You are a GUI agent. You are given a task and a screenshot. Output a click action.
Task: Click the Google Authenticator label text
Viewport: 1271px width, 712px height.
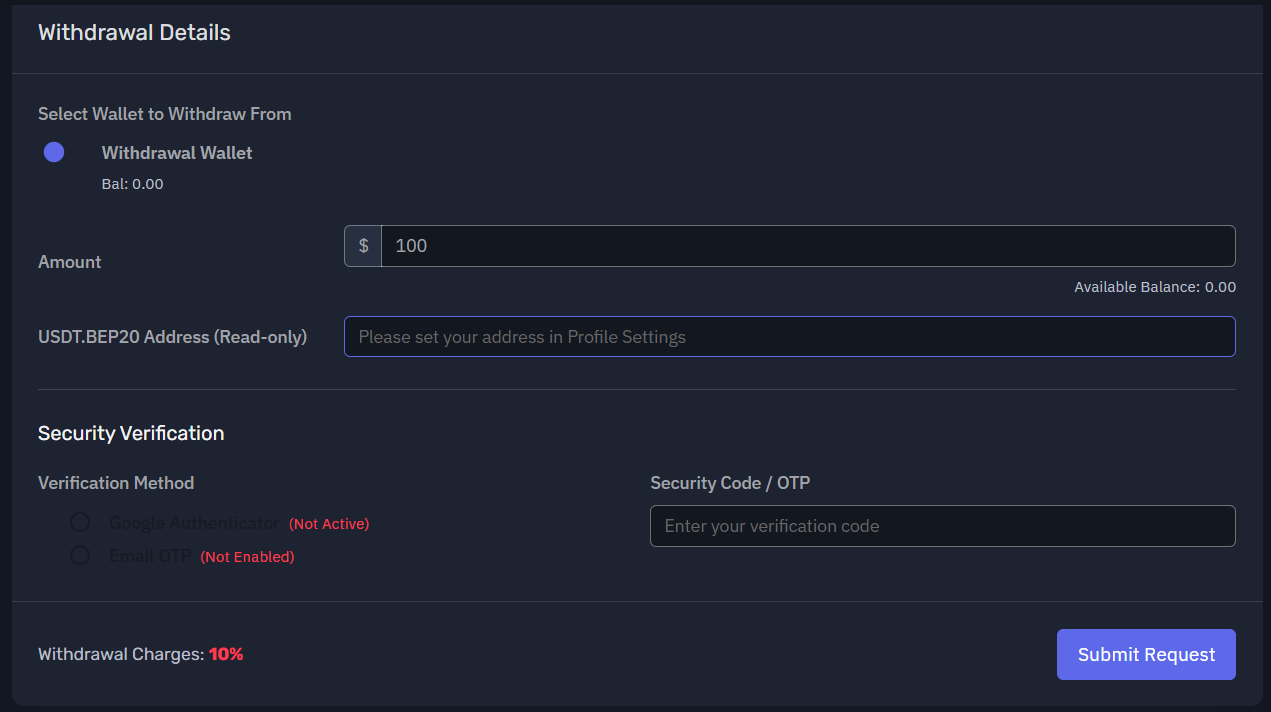194,523
